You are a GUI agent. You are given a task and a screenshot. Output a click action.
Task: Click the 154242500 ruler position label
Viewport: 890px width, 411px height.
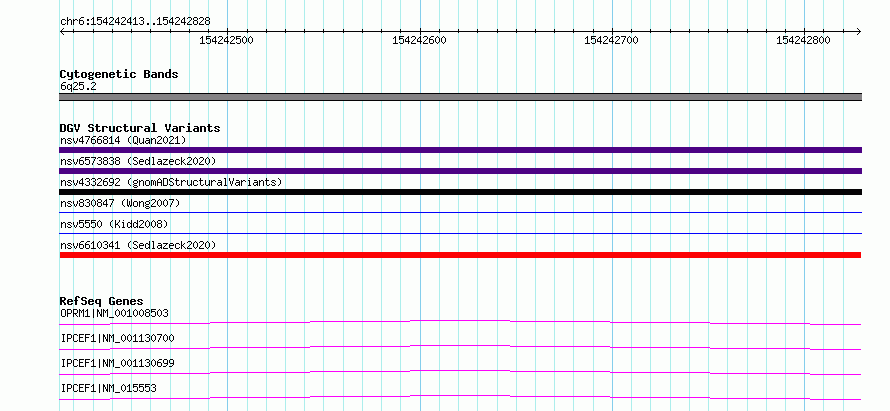click(226, 40)
